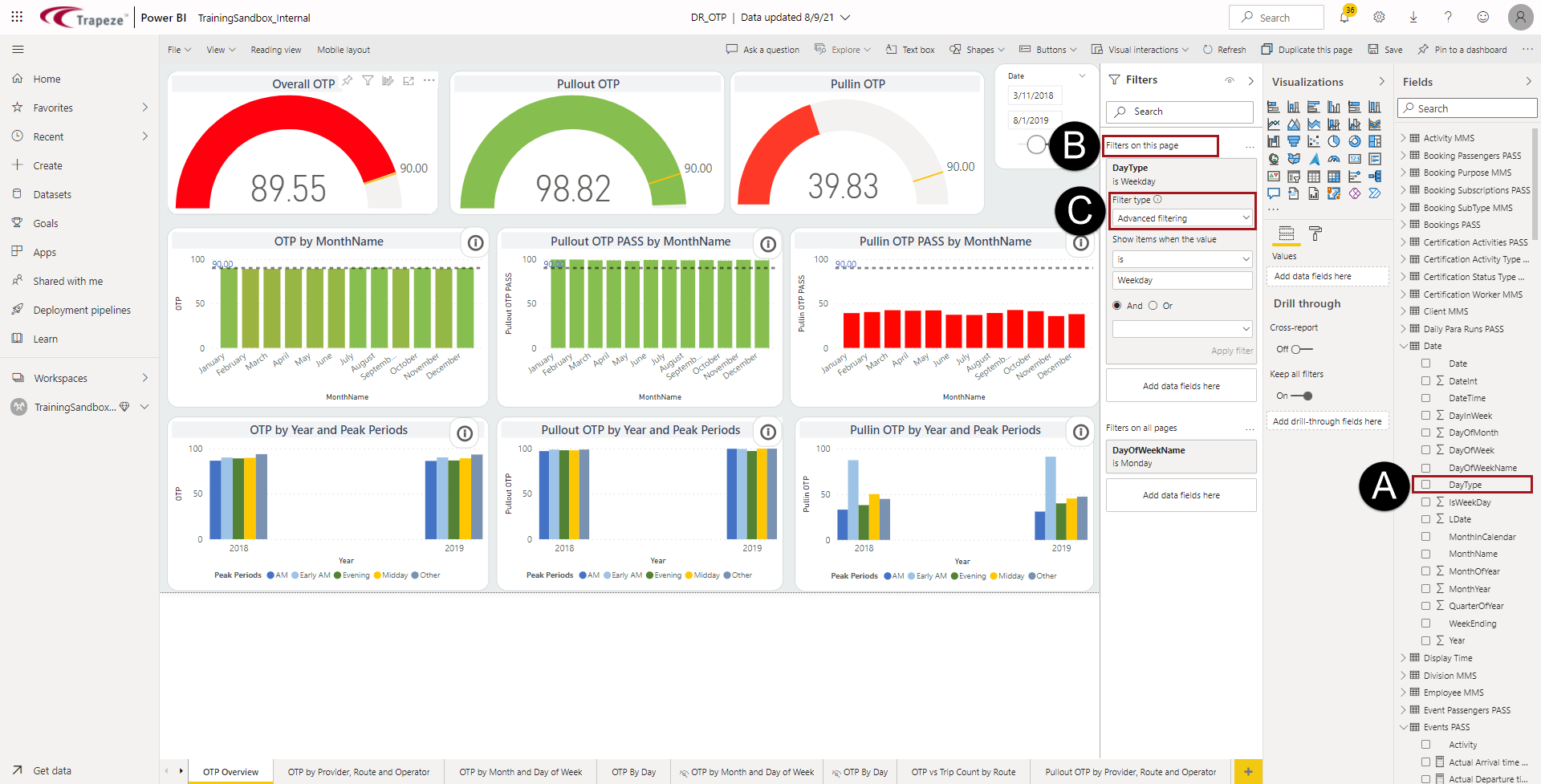Toggle the Keep all filters switch
This screenshot has width=1541, height=784.
pos(1302,396)
